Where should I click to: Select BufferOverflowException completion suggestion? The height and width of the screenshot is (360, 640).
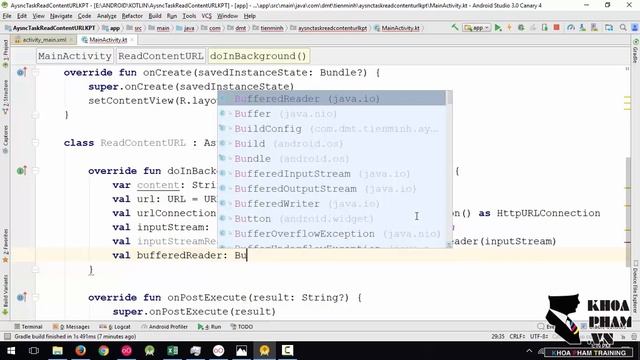[x=332, y=234]
